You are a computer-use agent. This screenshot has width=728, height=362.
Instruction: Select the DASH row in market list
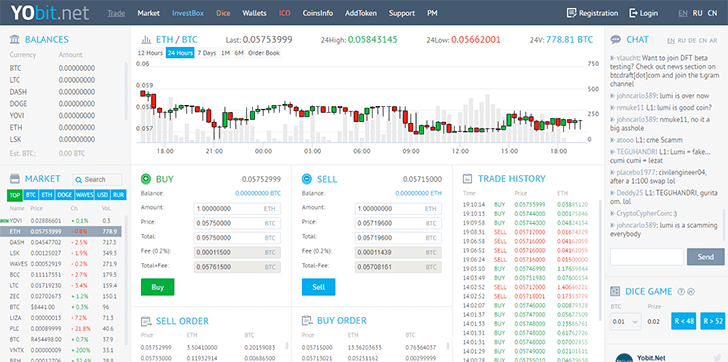point(61,242)
